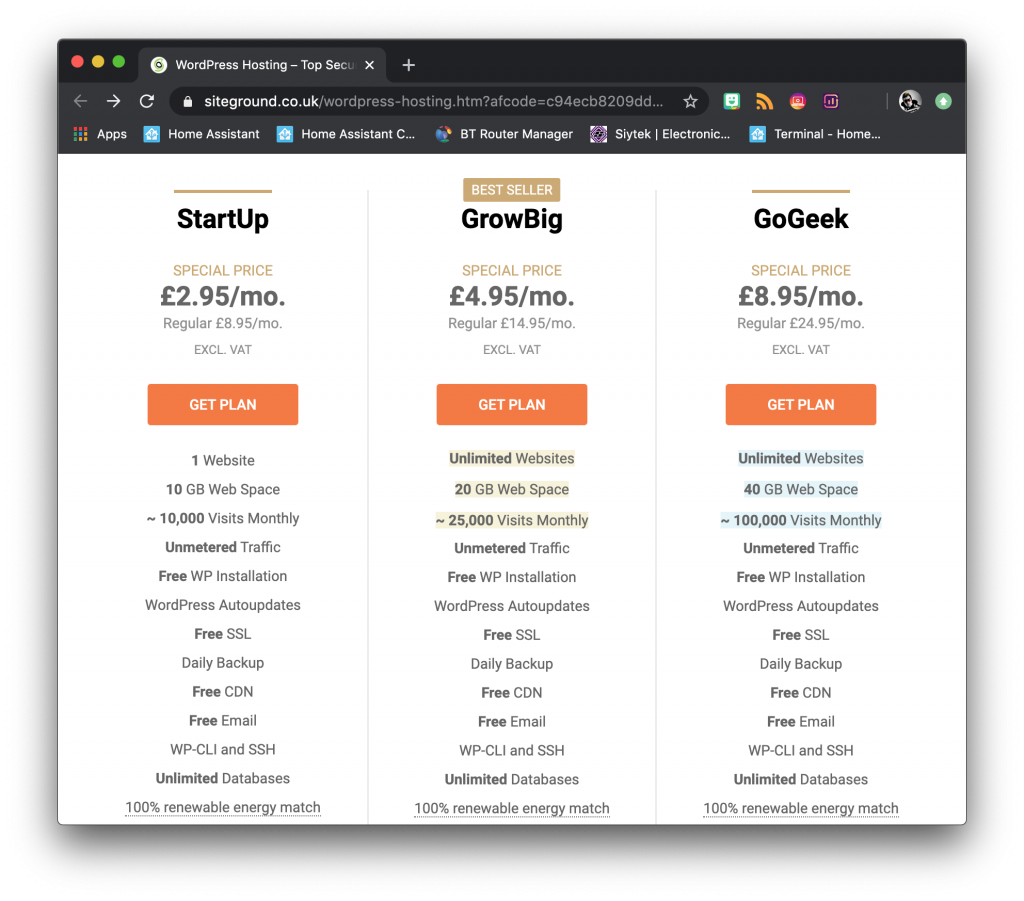This screenshot has width=1024, height=901.
Task: Click GoGeek Free CDN
Action: (801, 693)
